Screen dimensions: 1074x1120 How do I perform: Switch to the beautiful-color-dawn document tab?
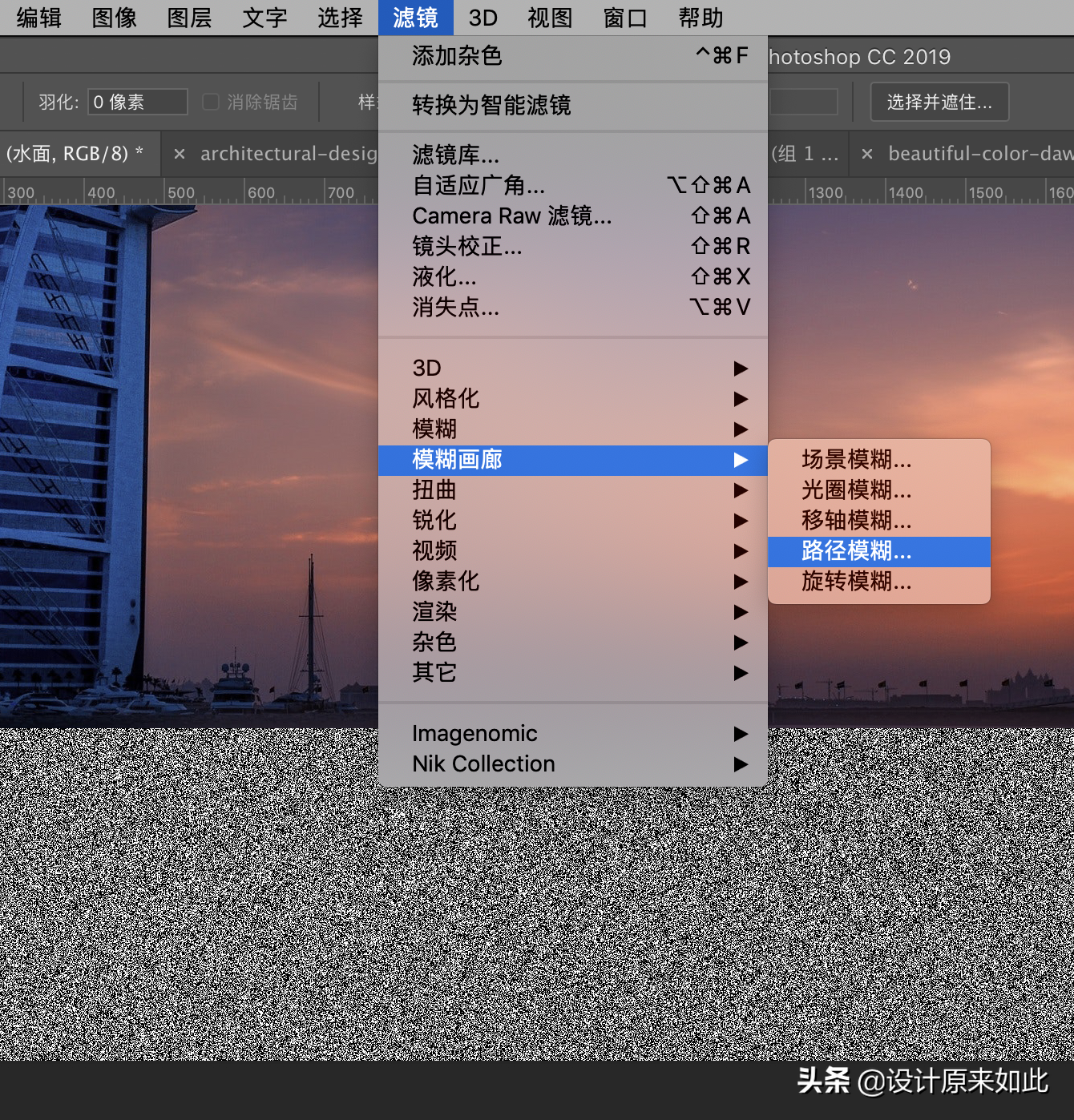coord(980,153)
